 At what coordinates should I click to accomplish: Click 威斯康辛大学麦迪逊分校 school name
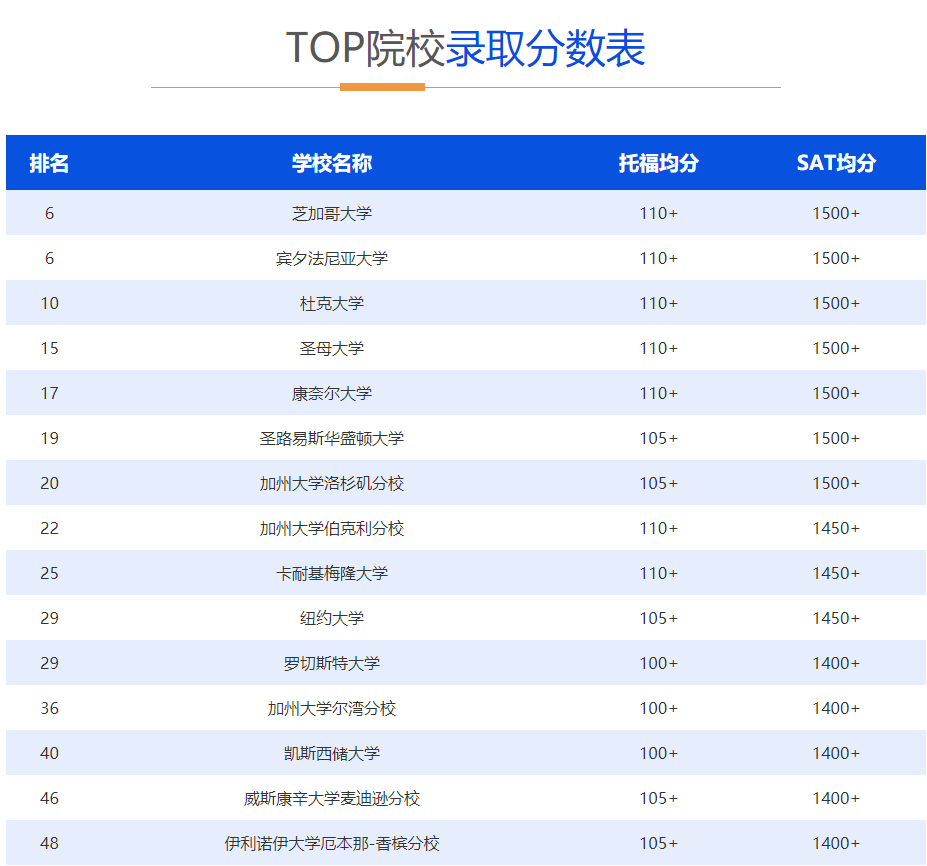[x=332, y=798]
